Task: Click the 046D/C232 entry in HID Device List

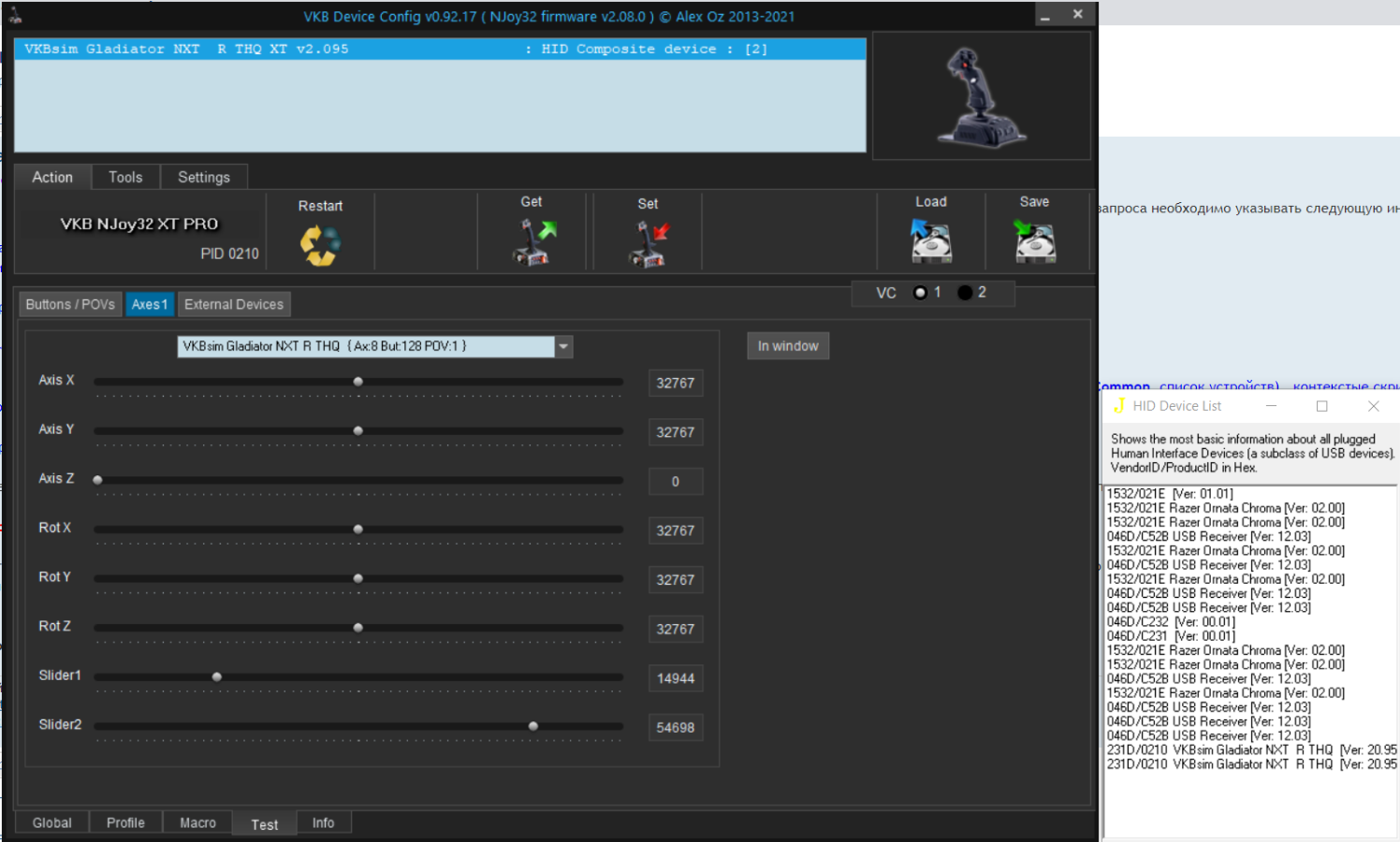Action: click(1171, 622)
